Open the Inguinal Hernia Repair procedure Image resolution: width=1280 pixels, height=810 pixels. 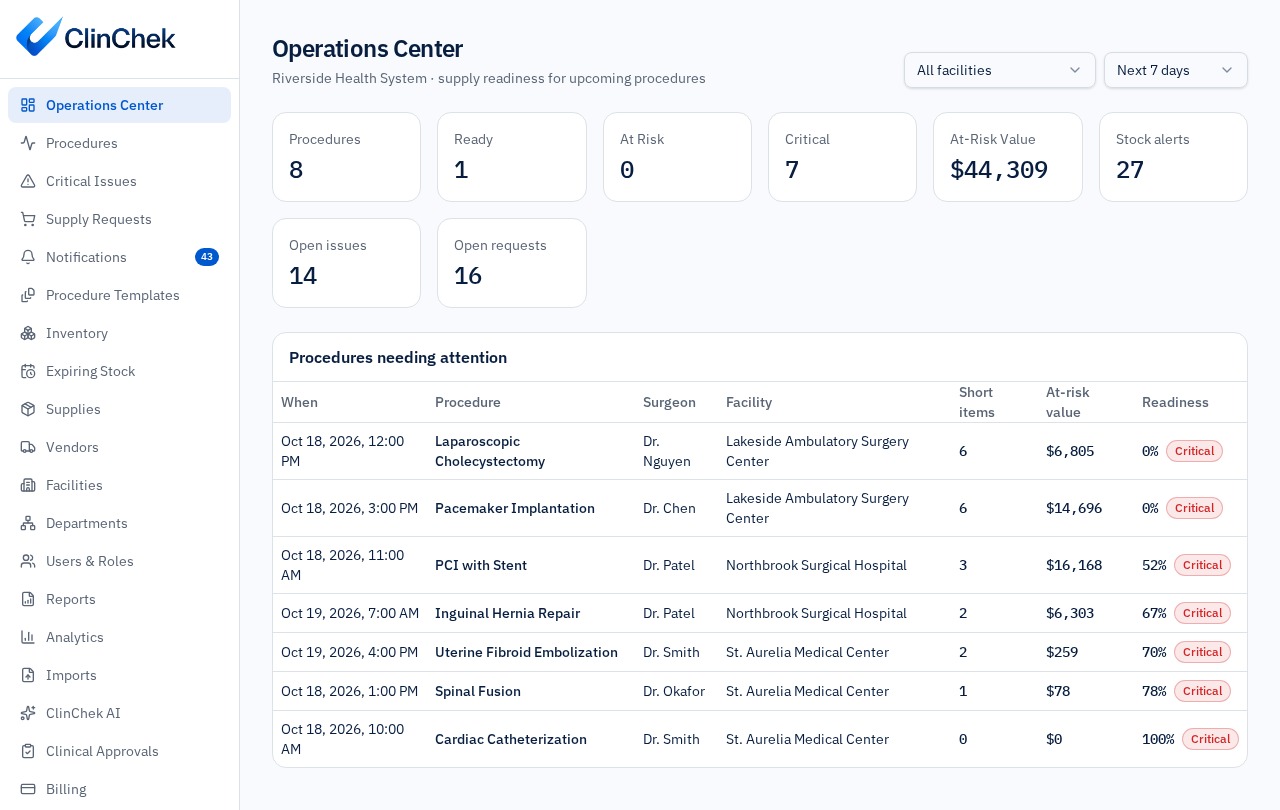(x=507, y=613)
